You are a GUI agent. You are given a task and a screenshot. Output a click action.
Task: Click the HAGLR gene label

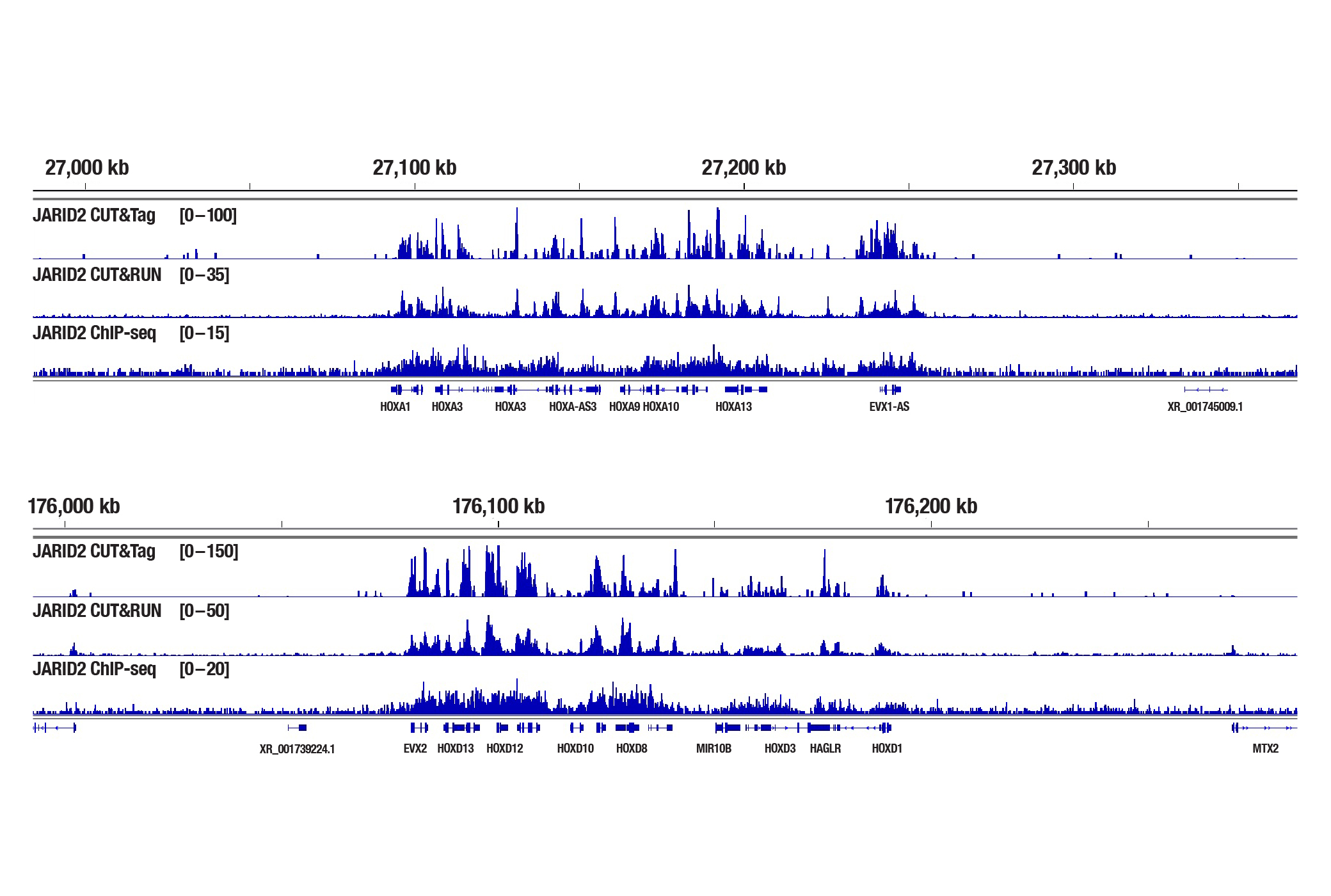tap(825, 749)
